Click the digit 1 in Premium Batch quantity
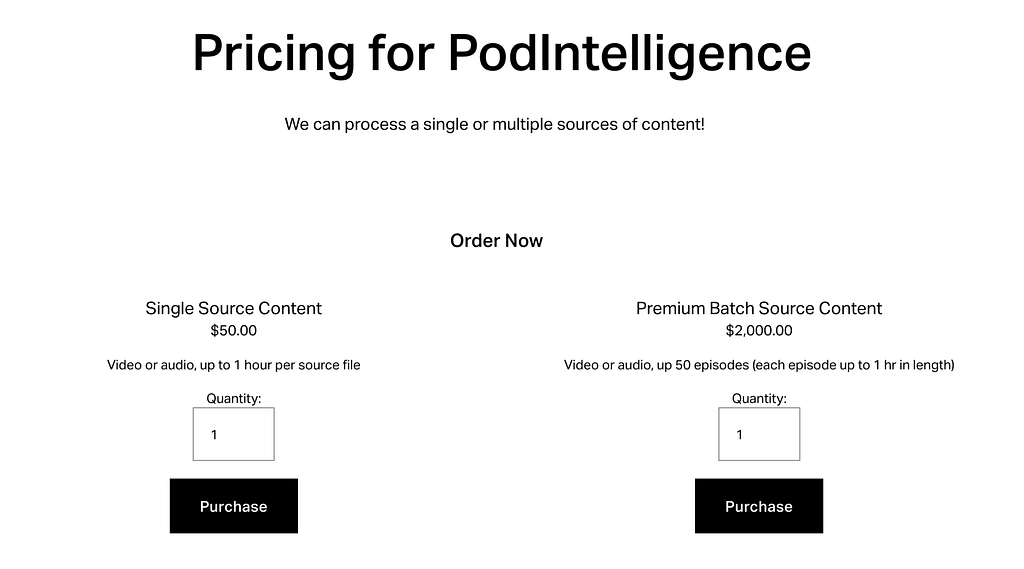The image size is (1024, 569). coord(739,435)
